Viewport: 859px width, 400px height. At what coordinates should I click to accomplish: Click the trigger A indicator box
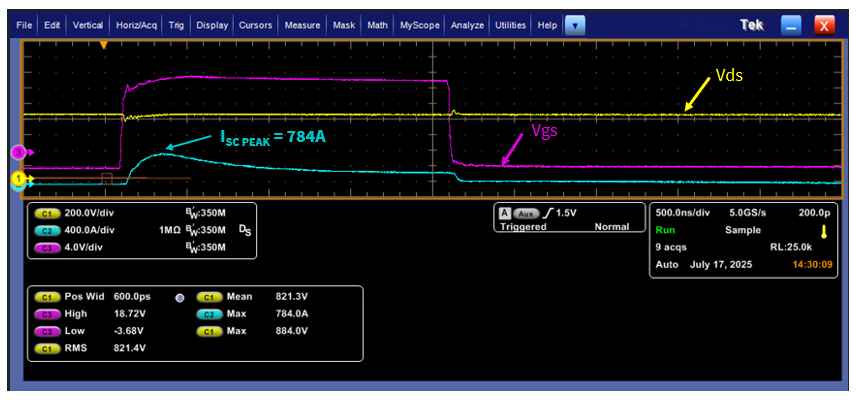pos(504,213)
